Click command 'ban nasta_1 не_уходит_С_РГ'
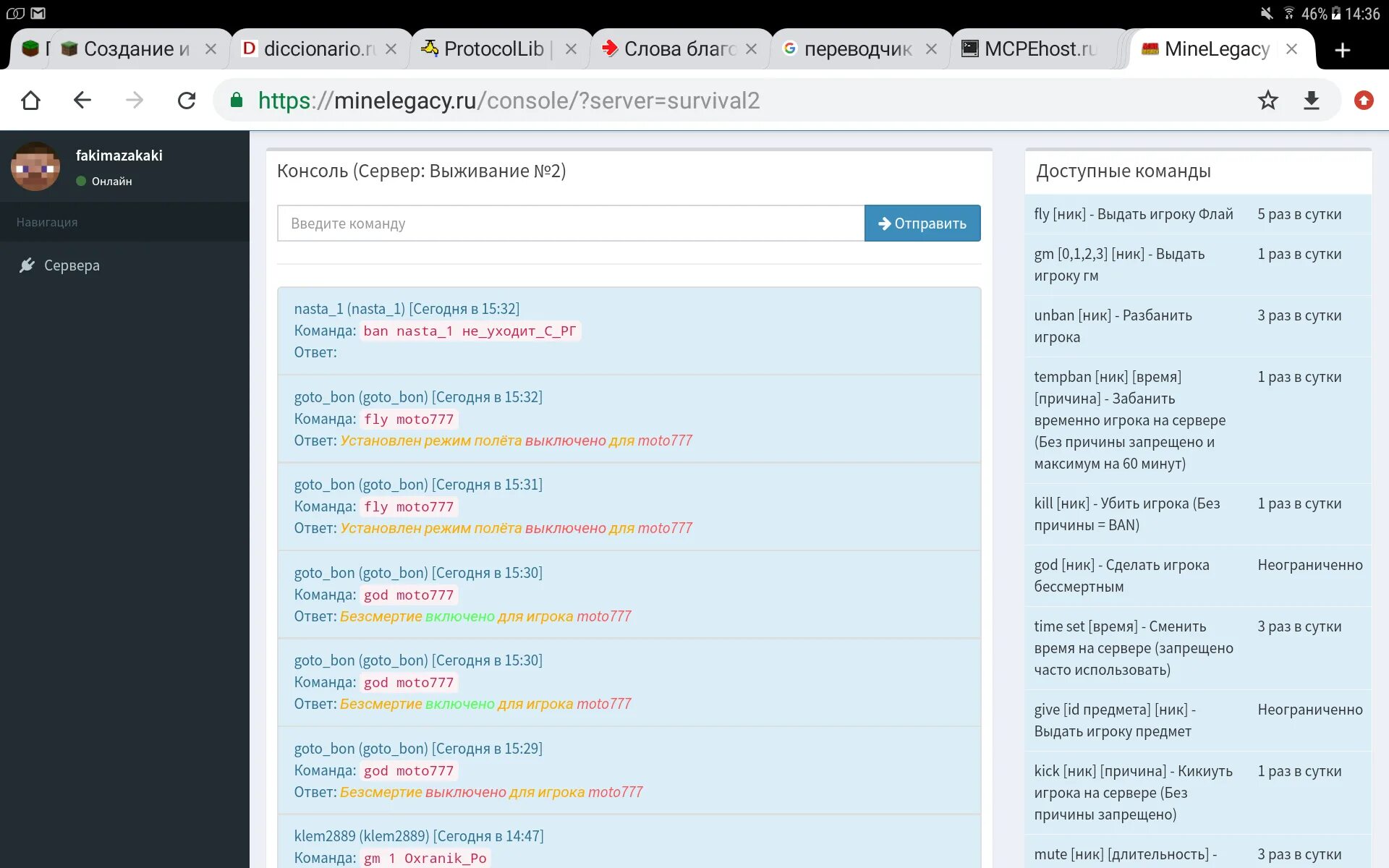The height and width of the screenshot is (868, 1389). click(470, 331)
